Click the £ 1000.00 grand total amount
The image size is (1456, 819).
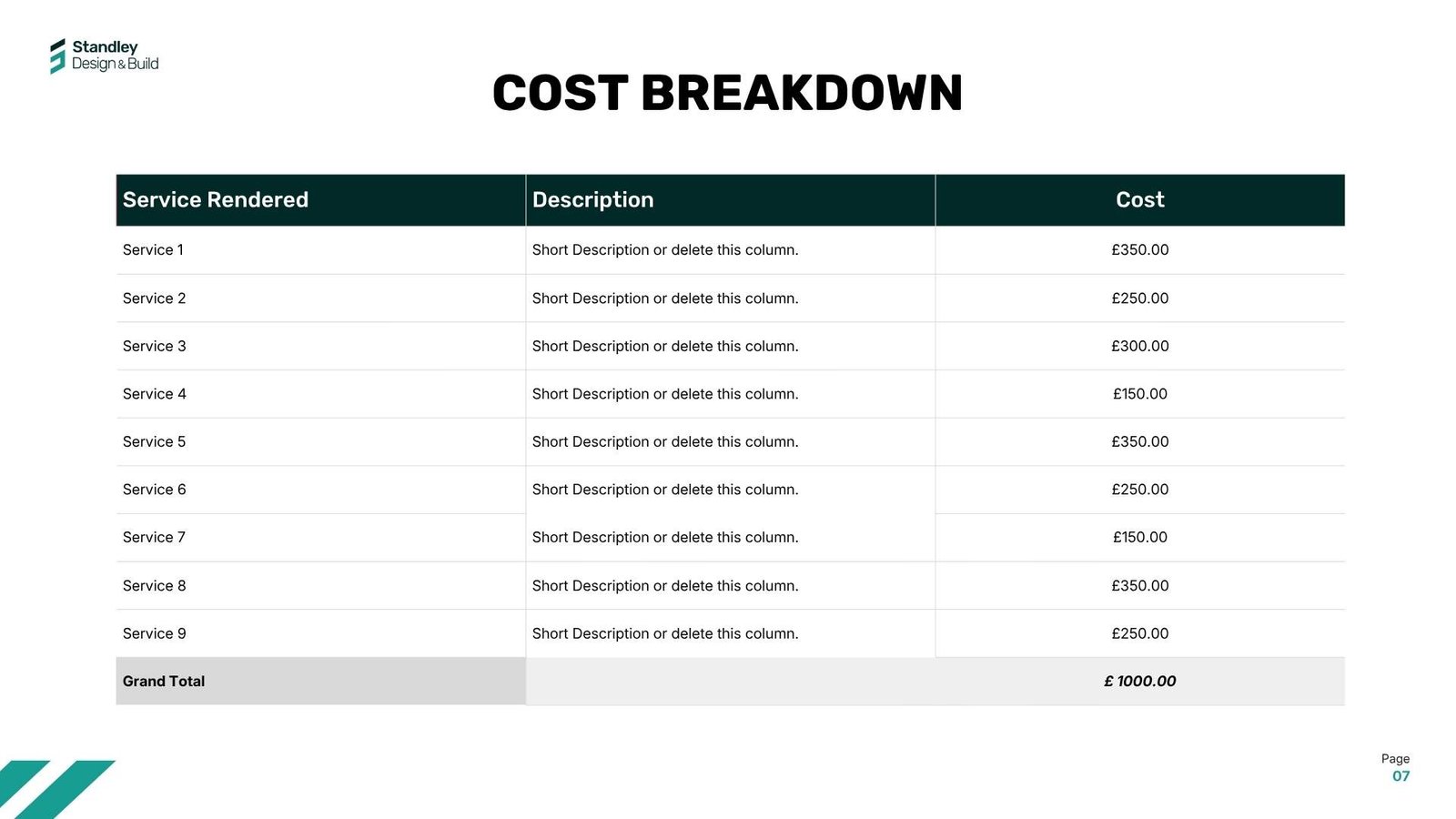click(x=1139, y=682)
